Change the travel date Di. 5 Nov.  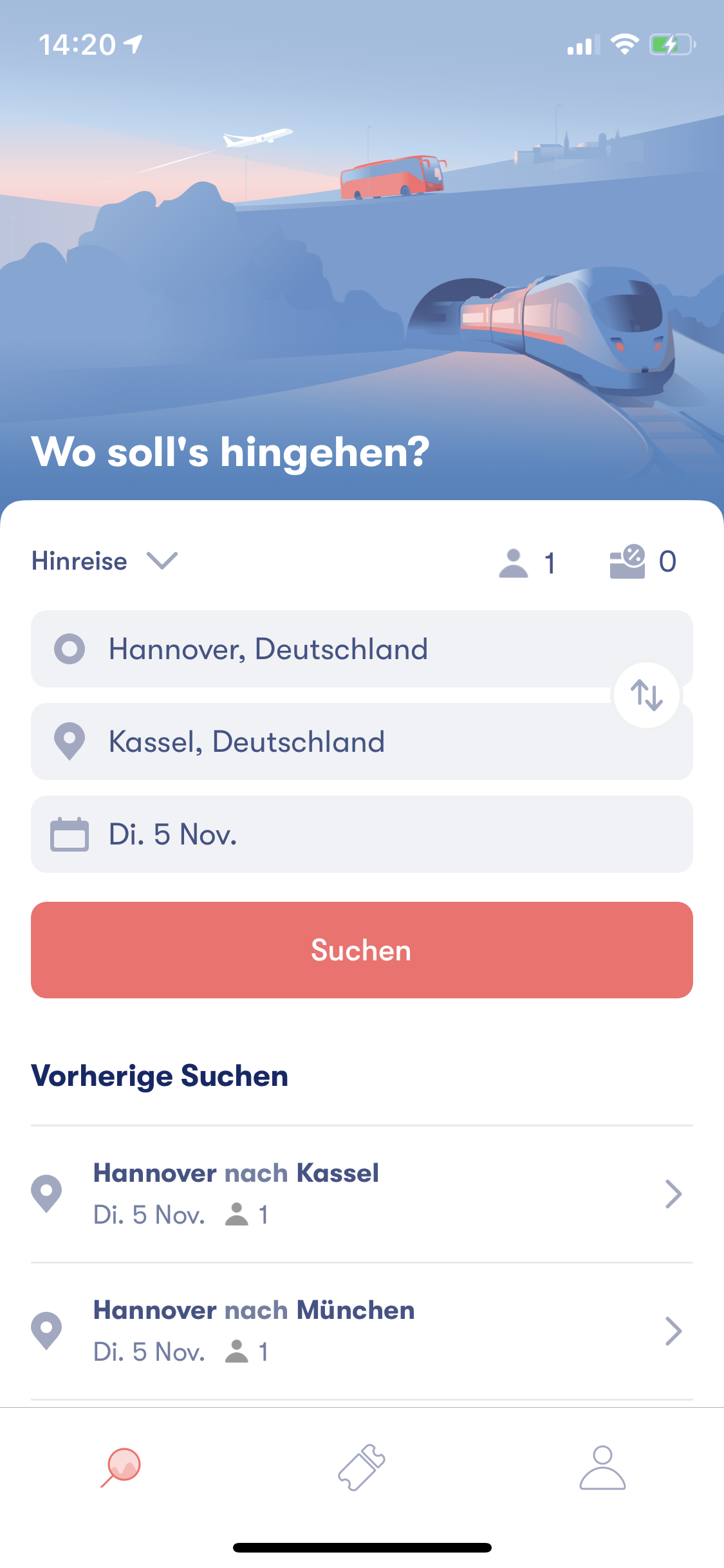[x=360, y=834]
